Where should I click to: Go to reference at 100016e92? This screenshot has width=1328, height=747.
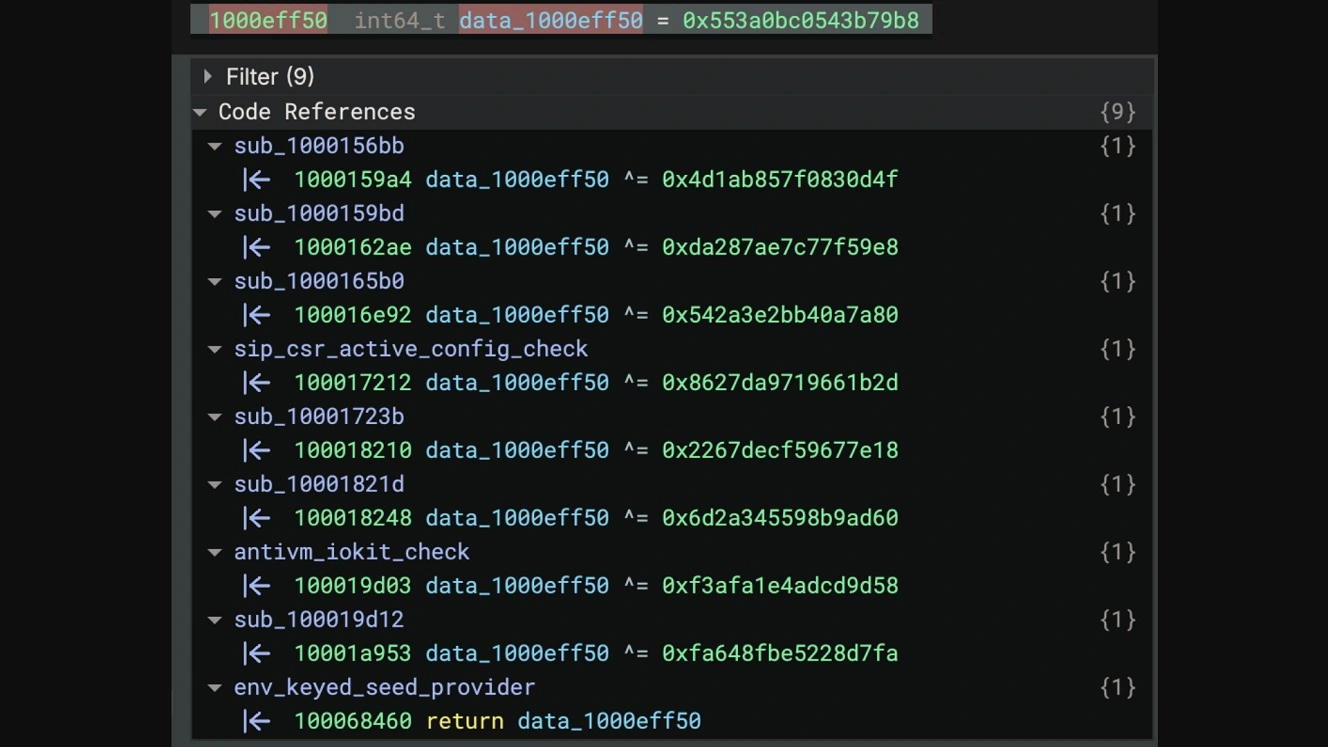[x=352, y=315]
